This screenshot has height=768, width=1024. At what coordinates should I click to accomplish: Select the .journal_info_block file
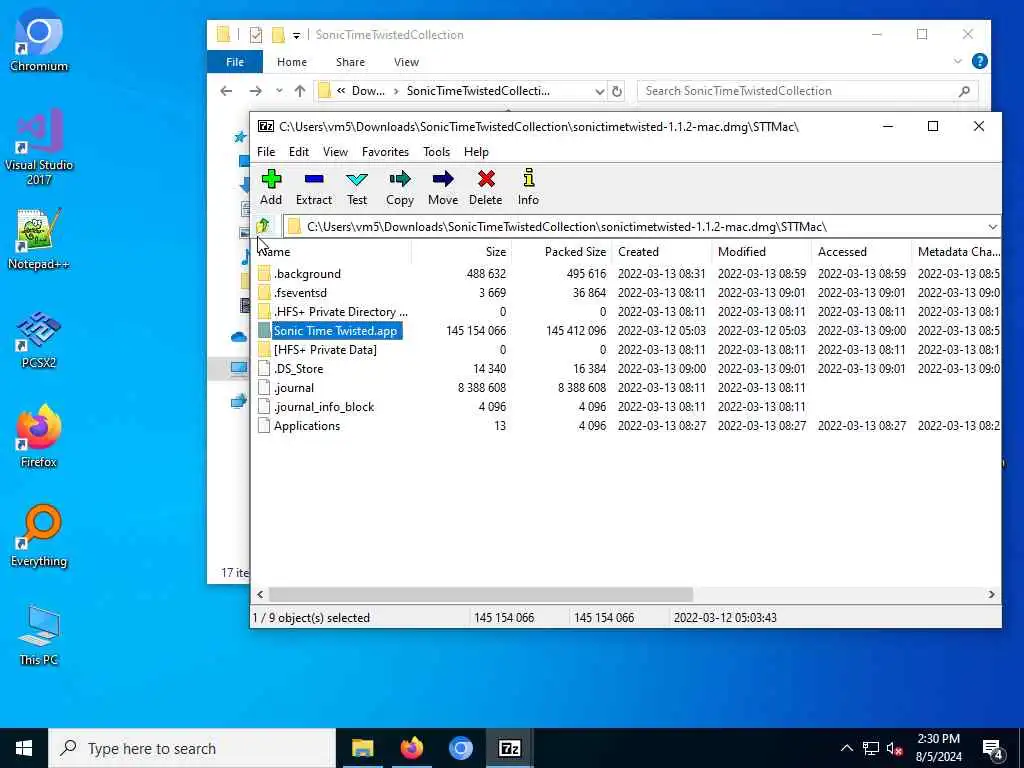323,406
